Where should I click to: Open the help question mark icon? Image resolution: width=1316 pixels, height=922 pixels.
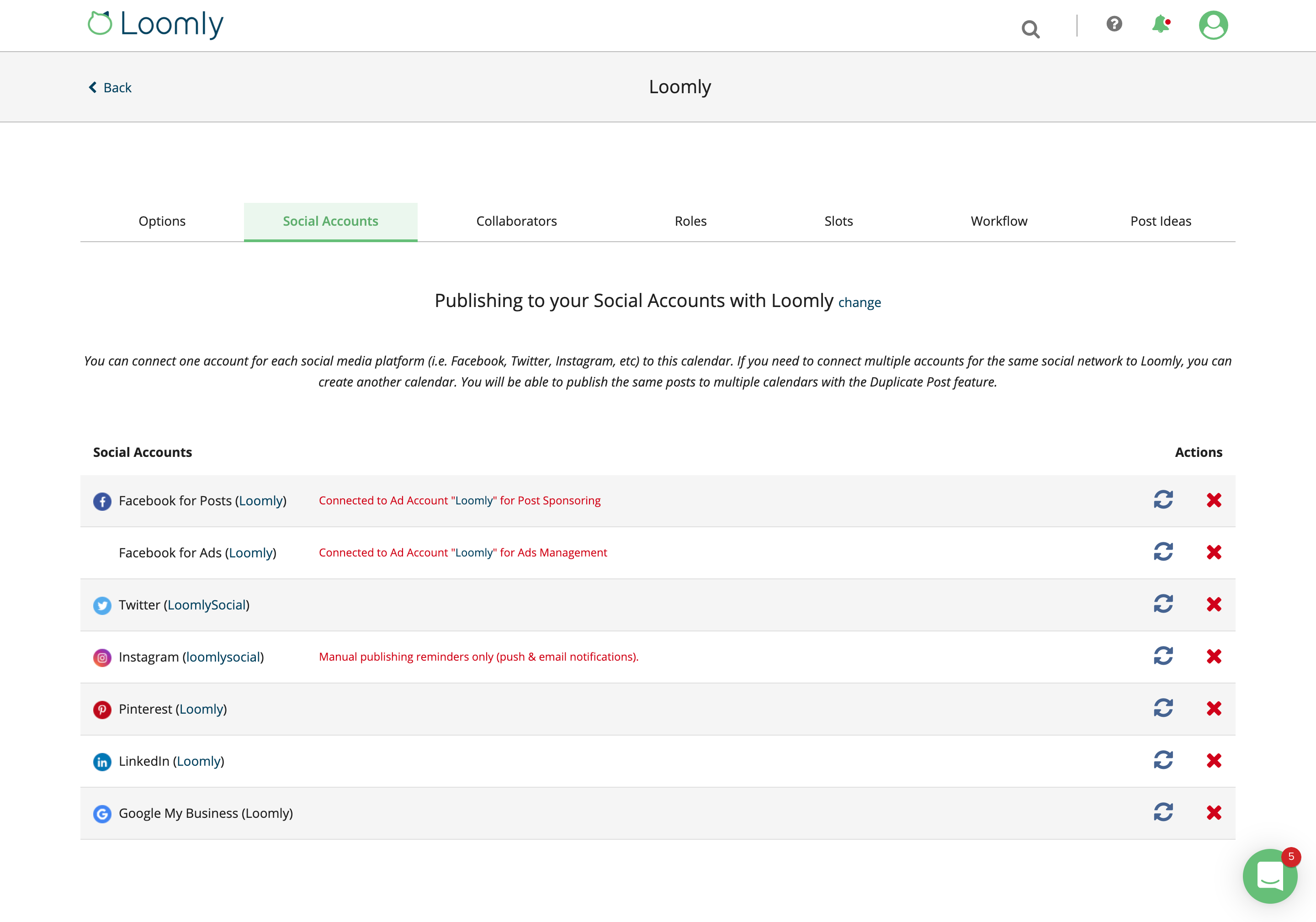tap(1114, 24)
